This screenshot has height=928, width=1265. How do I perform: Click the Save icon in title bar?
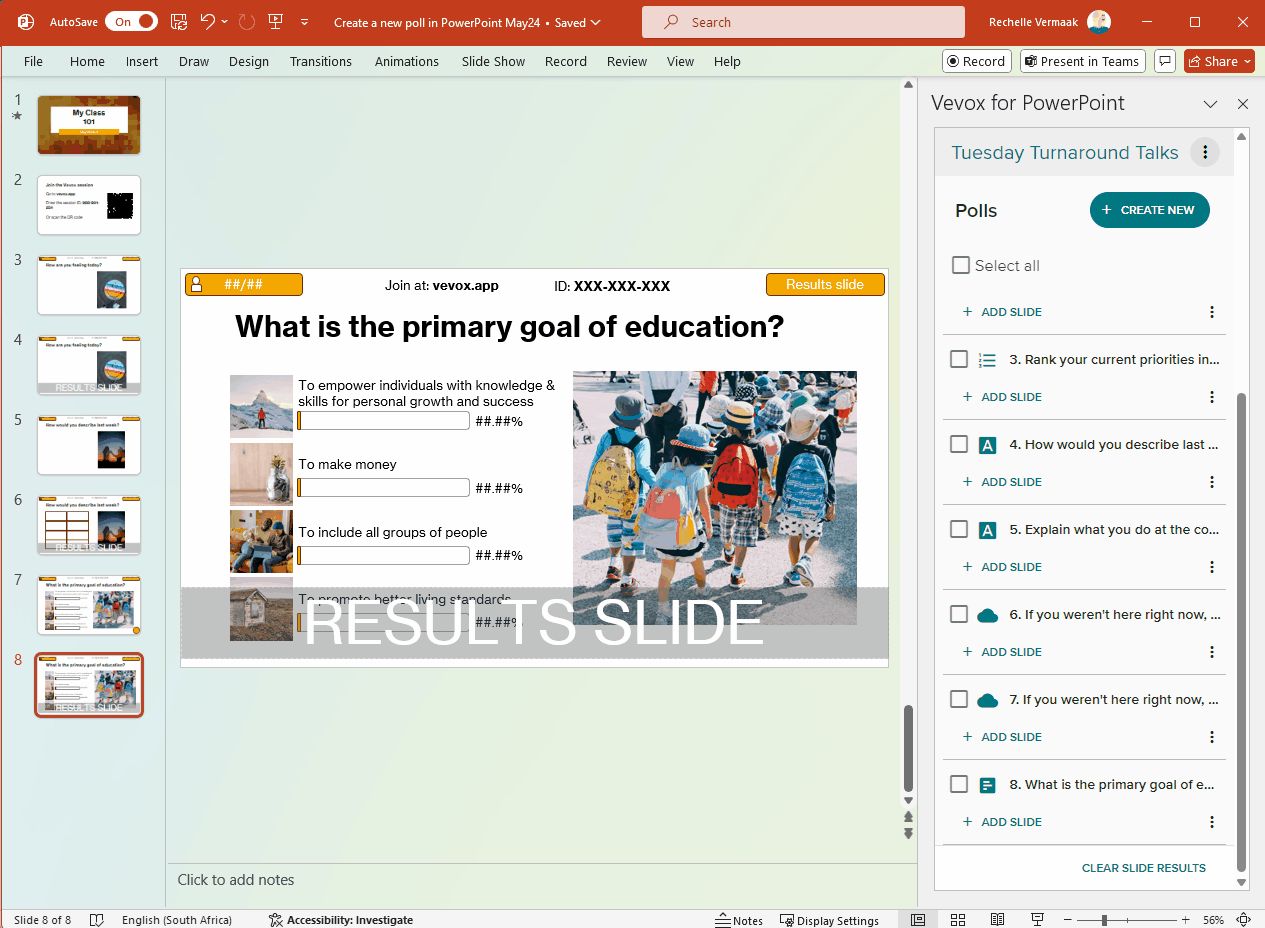(179, 21)
